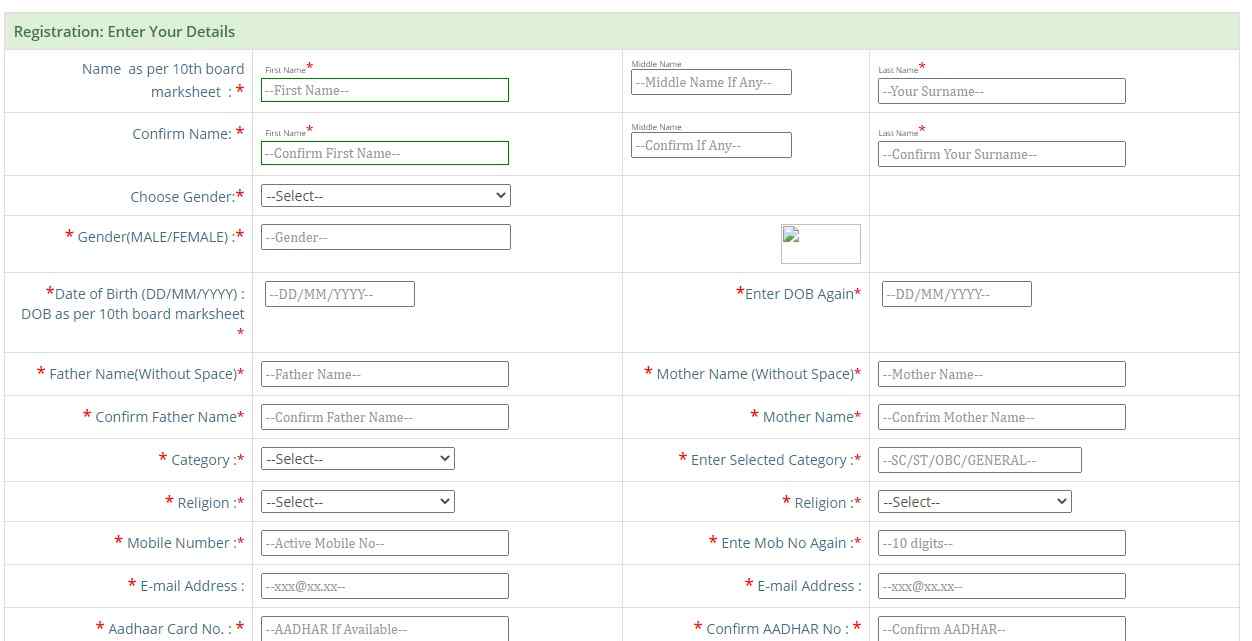1252x641 pixels.
Task: Click the Mother Name input field
Action: pyautogui.click(x=1001, y=374)
